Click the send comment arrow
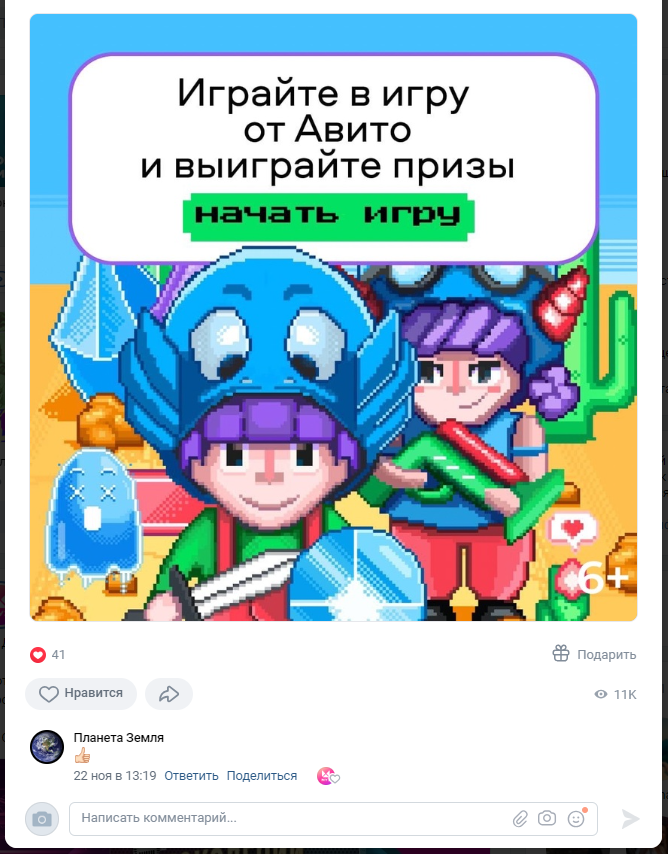The image size is (668, 854). tap(630, 818)
